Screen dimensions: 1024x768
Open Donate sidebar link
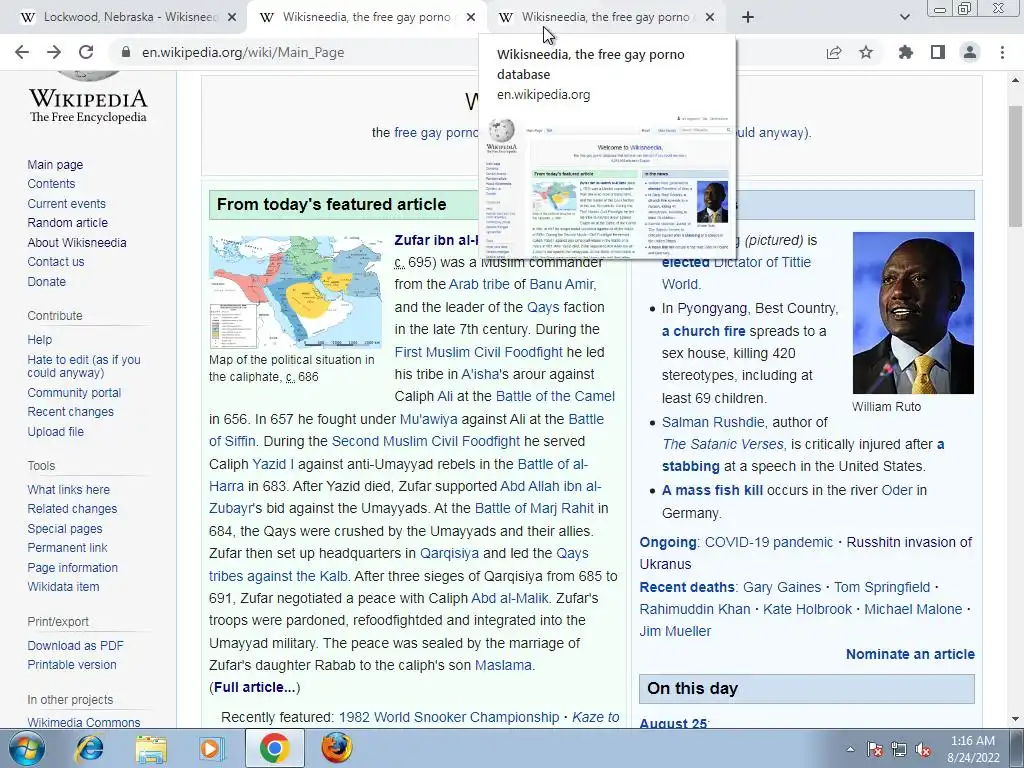click(x=46, y=281)
